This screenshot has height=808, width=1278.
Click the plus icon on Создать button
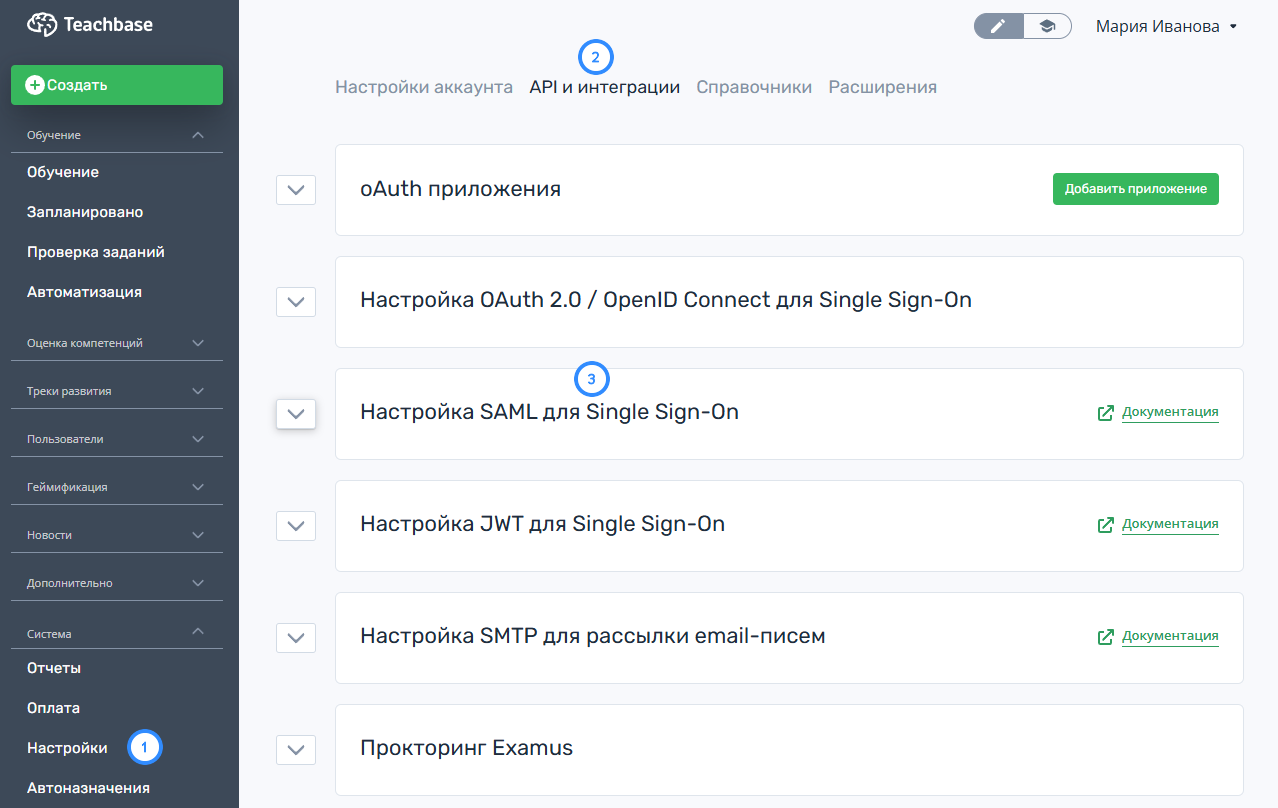coord(35,86)
